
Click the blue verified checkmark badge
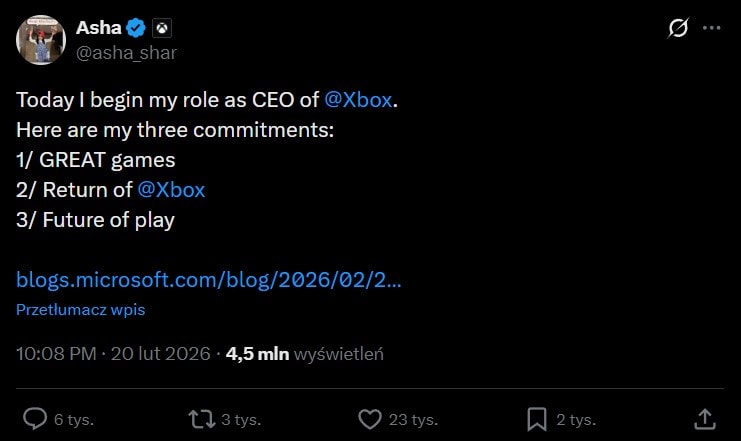pyautogui.click(x=138, y=29)
